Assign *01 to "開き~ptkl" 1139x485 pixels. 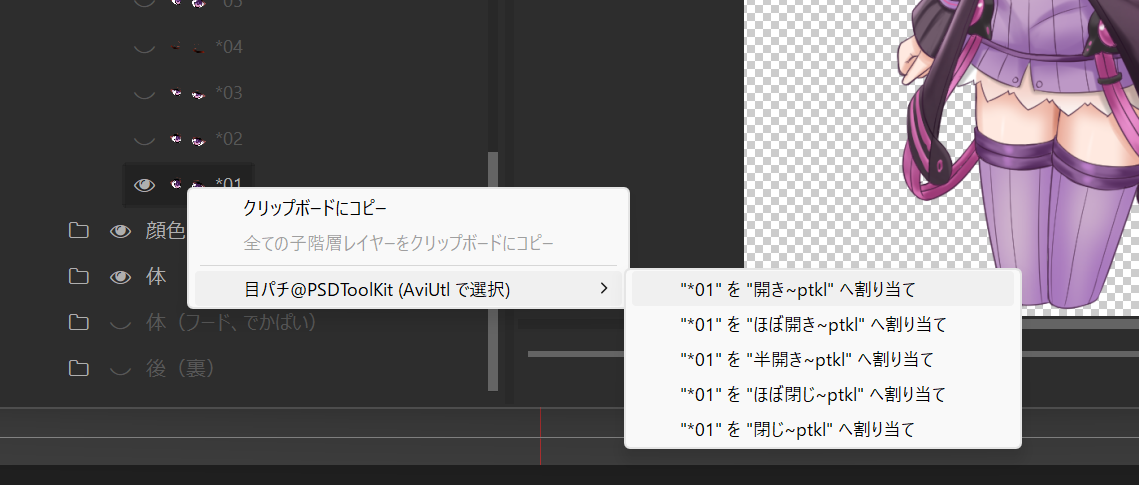(x=797, y=290)
